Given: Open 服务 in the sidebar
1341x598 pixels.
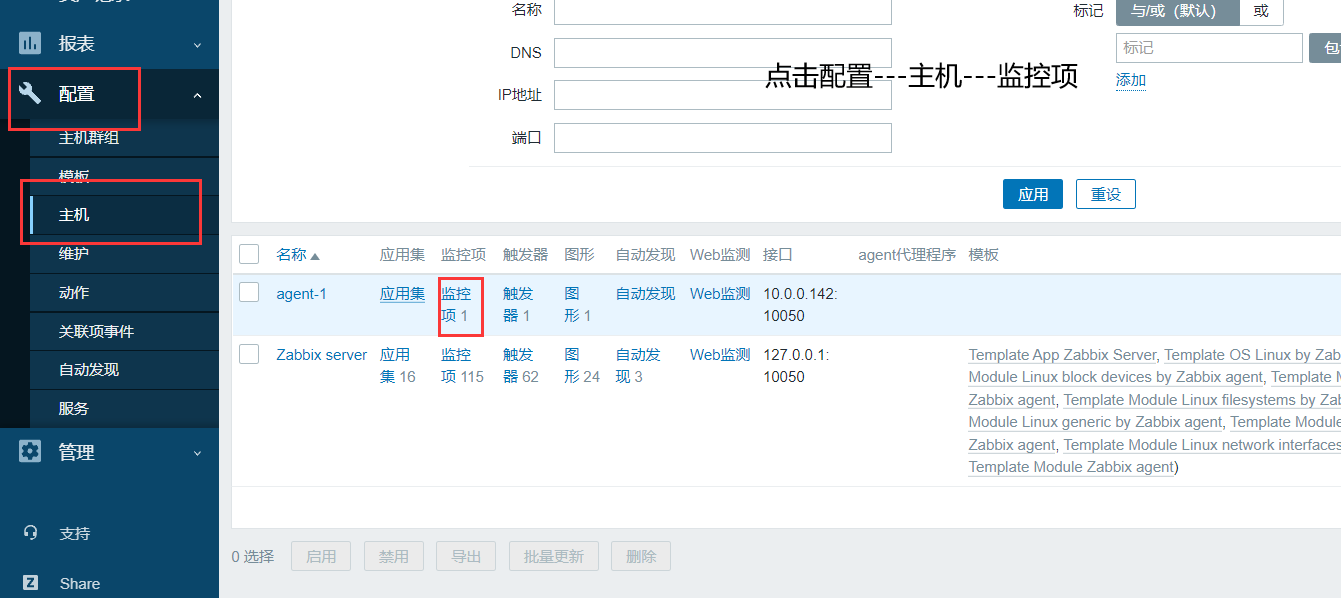Looking at the screenshot, I should (124, 409).
